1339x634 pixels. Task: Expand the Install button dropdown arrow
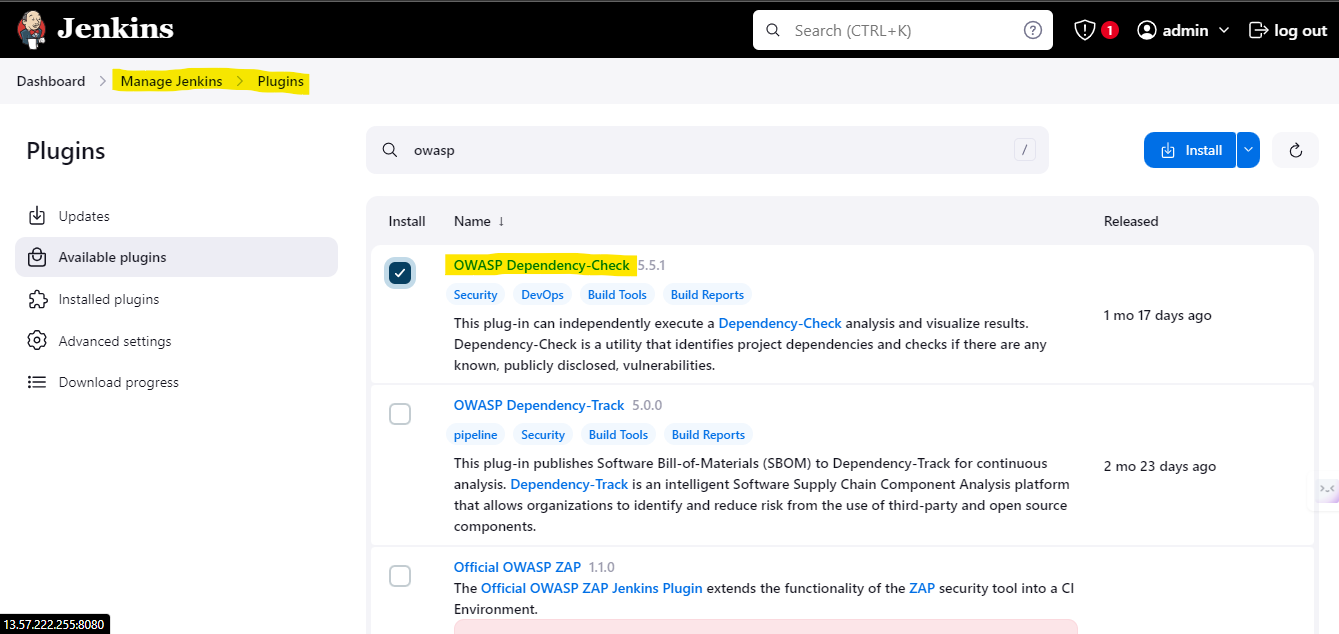[x=1248, y=150]
